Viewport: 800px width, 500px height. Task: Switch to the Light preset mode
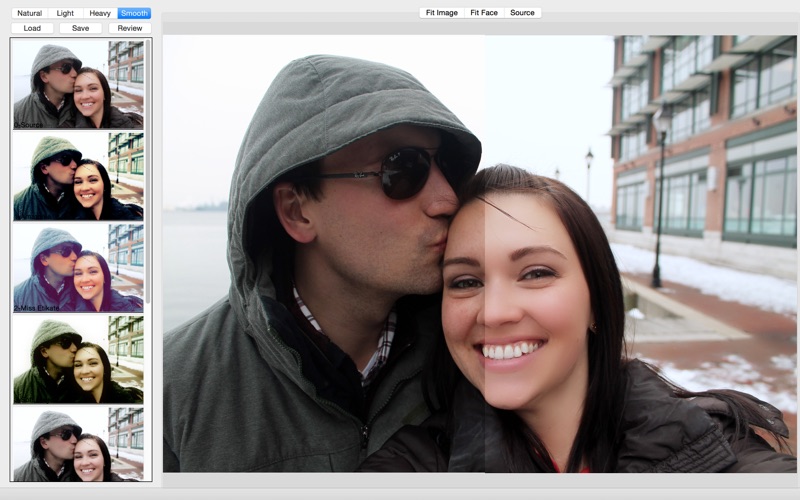[x=65, y=13]
